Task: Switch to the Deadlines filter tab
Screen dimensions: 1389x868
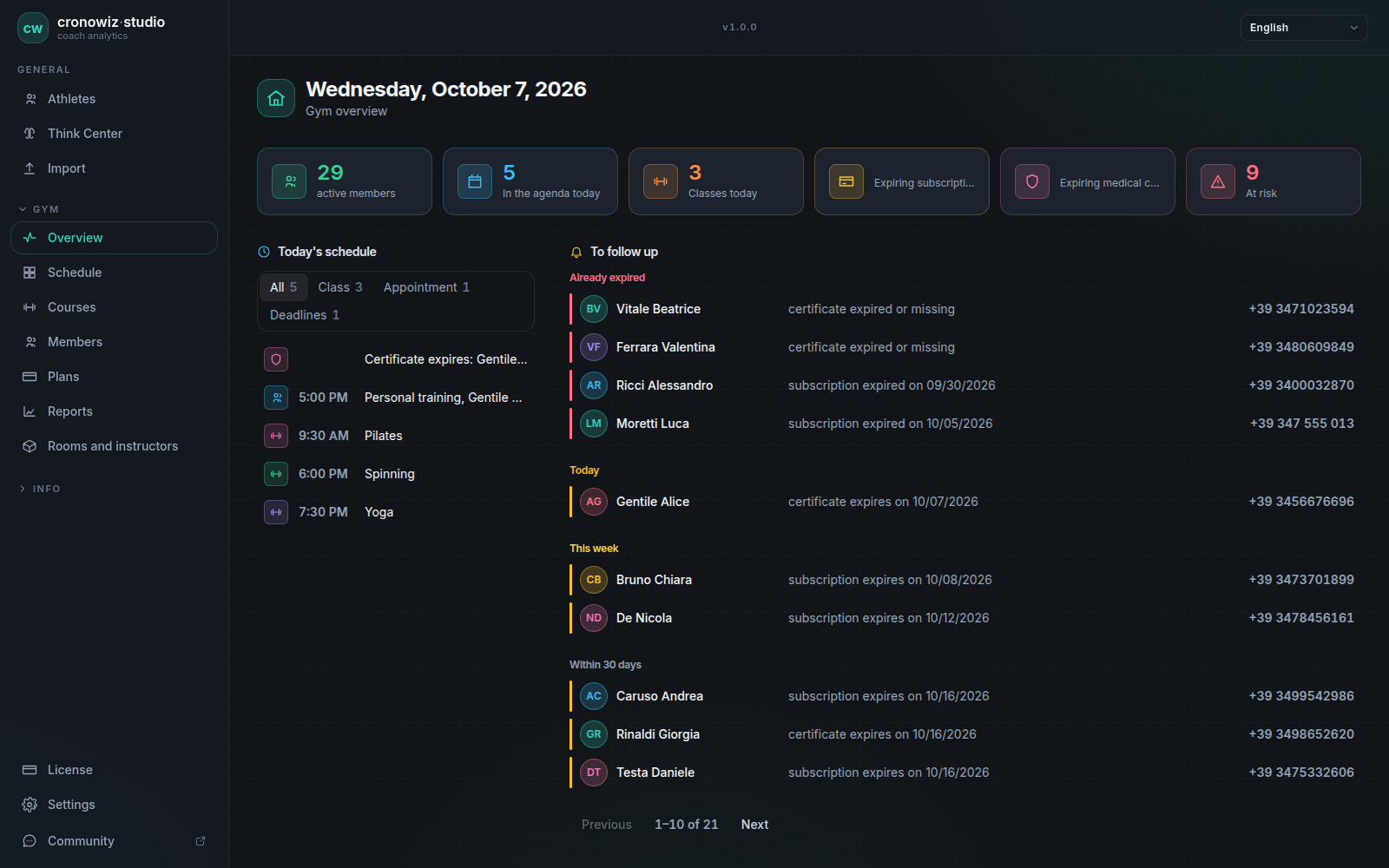Action: pos(305,315)
